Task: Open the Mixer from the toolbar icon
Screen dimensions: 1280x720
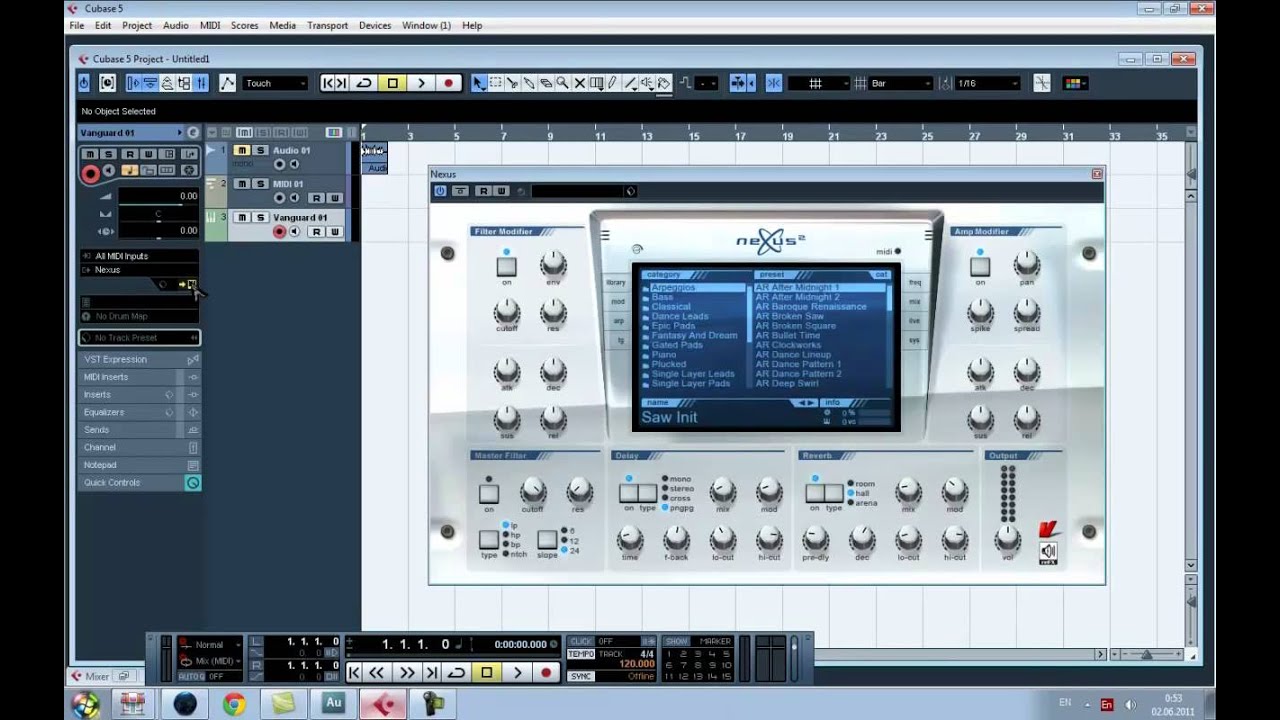Action: click(x=200, y=83)
